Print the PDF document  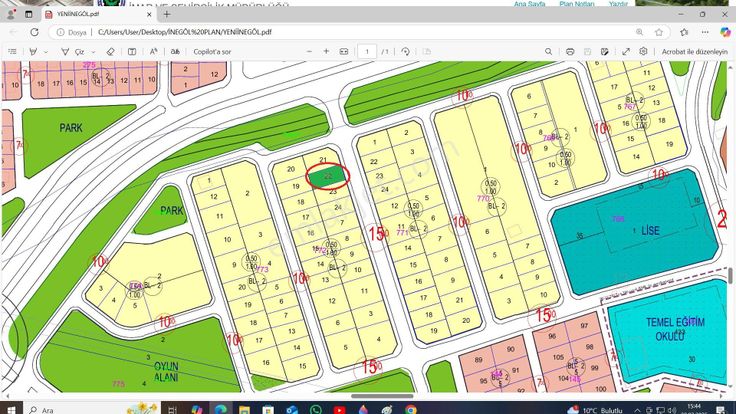tap(570, 52)
